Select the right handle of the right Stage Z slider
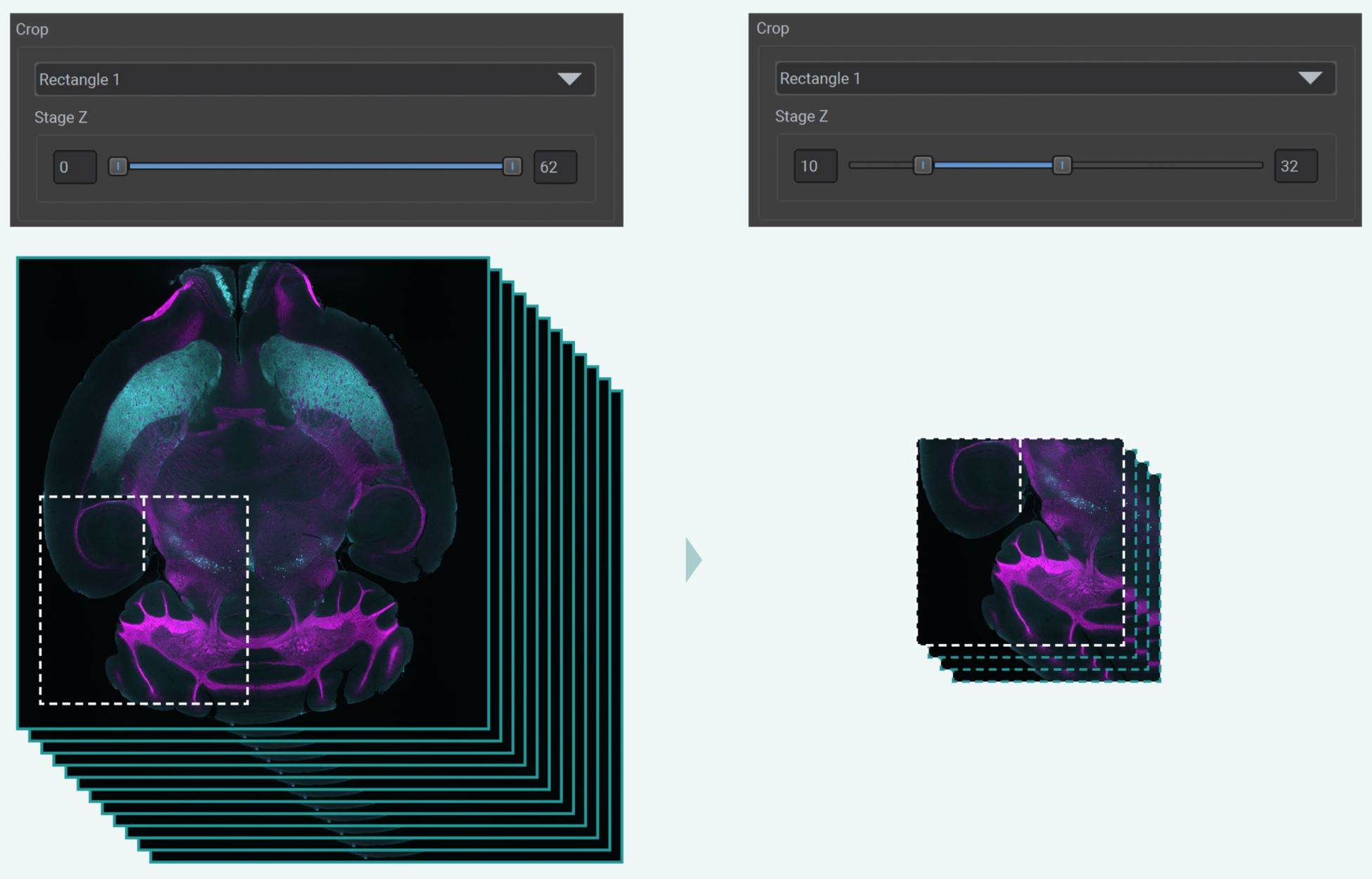This screenshot has width=1372, height=879. tap(1062, 165)
